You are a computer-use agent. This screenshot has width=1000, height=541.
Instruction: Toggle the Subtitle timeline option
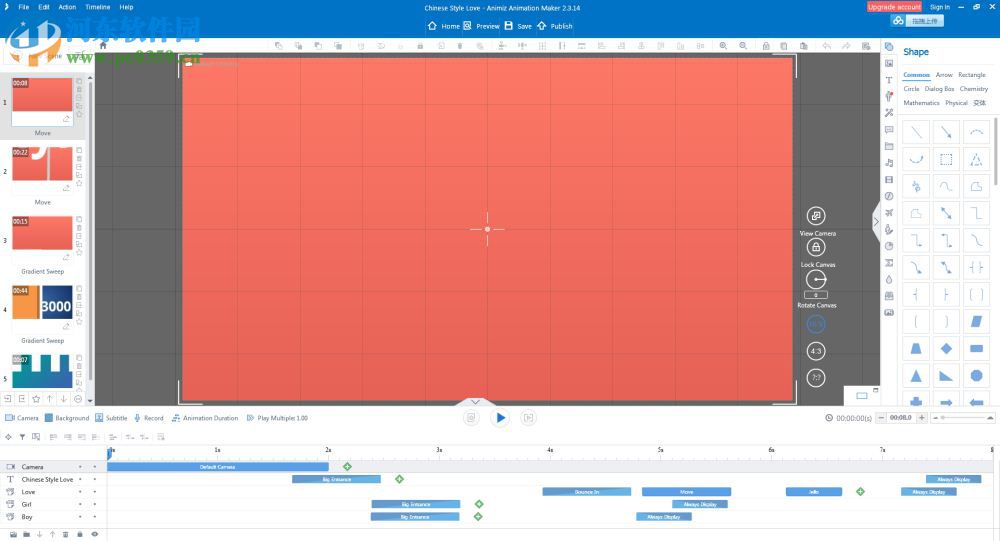pos(111,418)
